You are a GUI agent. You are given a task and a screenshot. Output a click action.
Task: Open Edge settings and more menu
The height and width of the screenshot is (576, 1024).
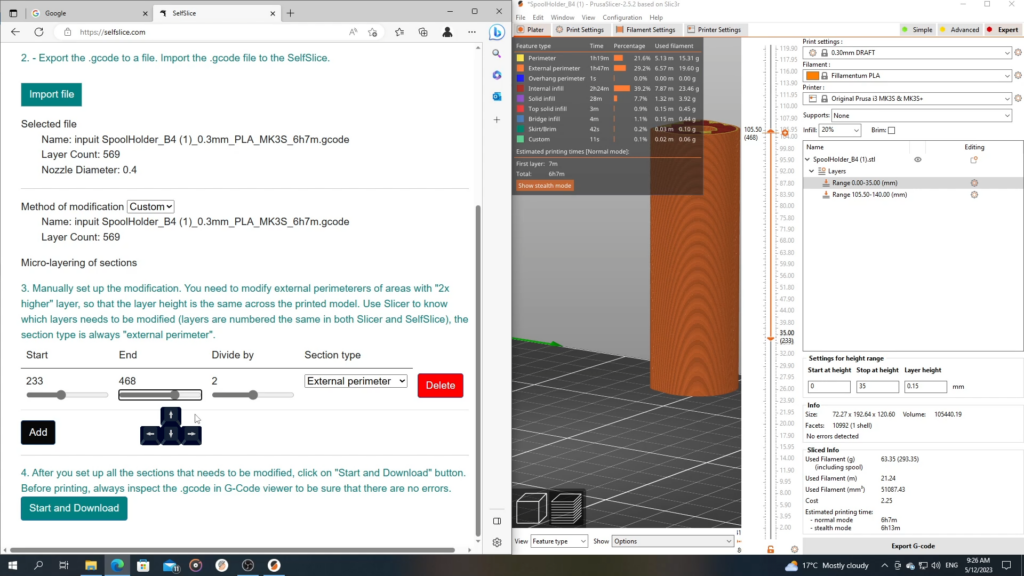click(472, 32)
